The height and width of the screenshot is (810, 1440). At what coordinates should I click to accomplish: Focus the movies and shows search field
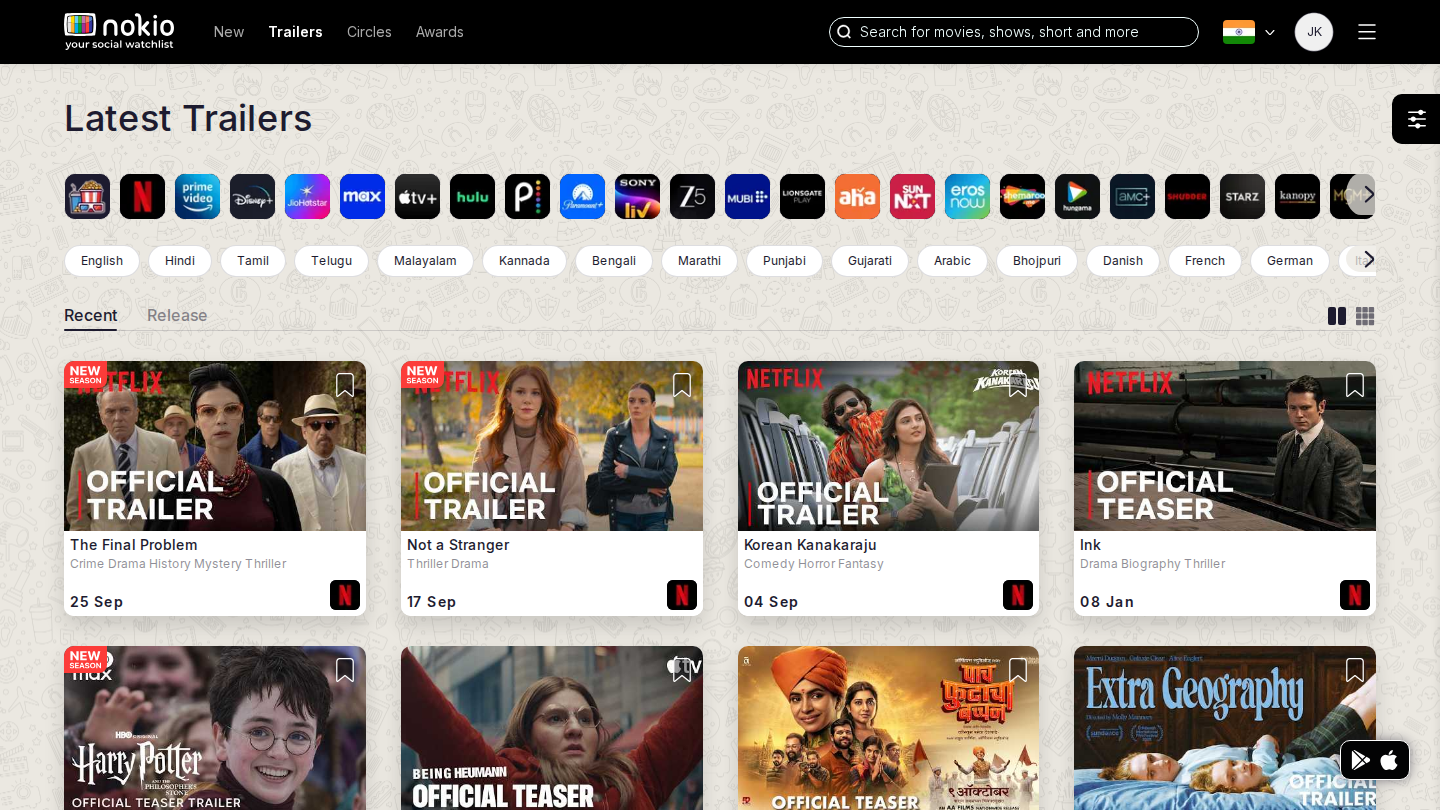click(x=1014, y=32)
